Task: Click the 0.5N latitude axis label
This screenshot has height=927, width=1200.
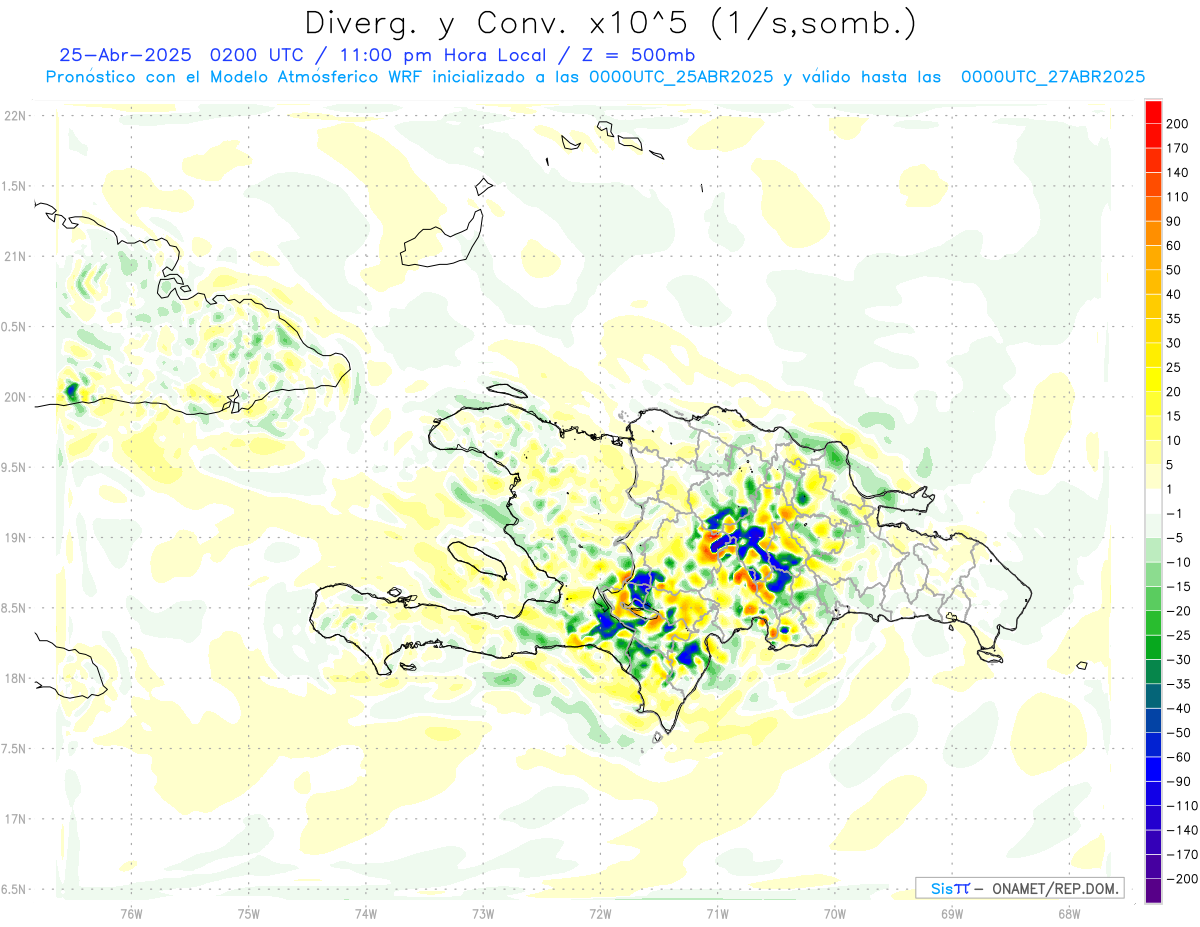Action: (14, 327)
